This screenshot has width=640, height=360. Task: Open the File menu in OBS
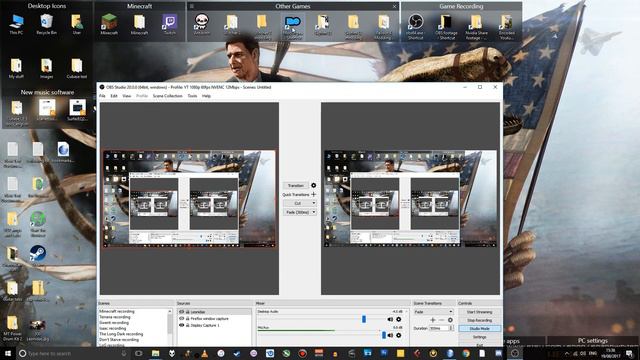(x=102, y=96)
